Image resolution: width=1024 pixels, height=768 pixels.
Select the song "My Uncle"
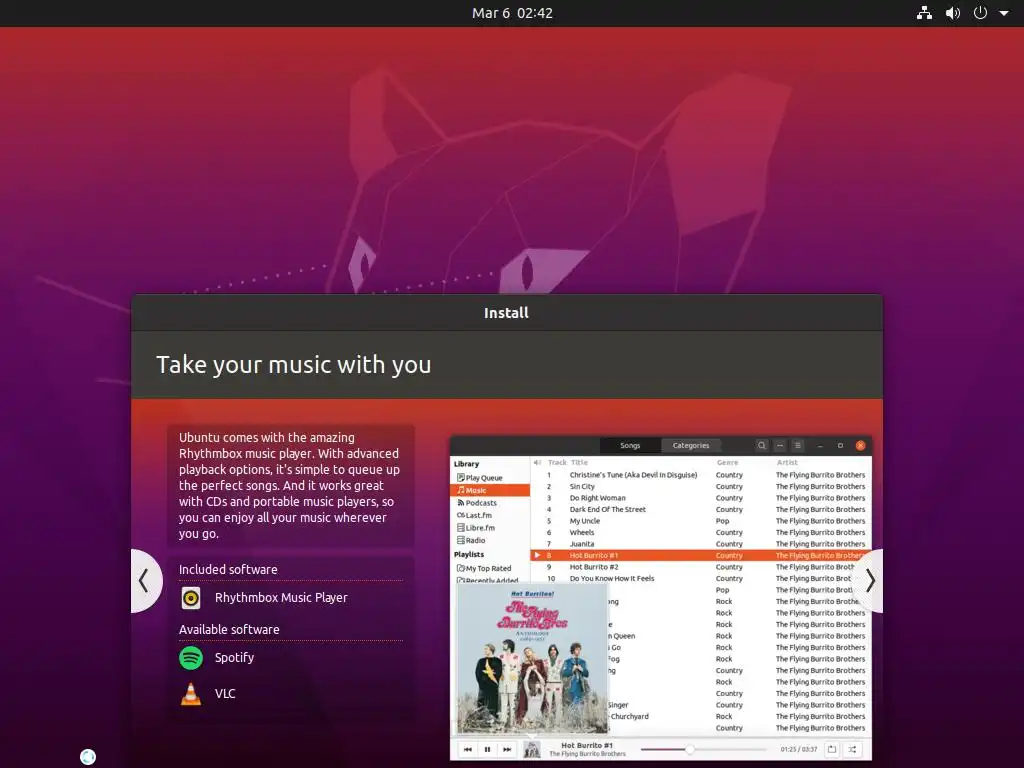[584, 521]
